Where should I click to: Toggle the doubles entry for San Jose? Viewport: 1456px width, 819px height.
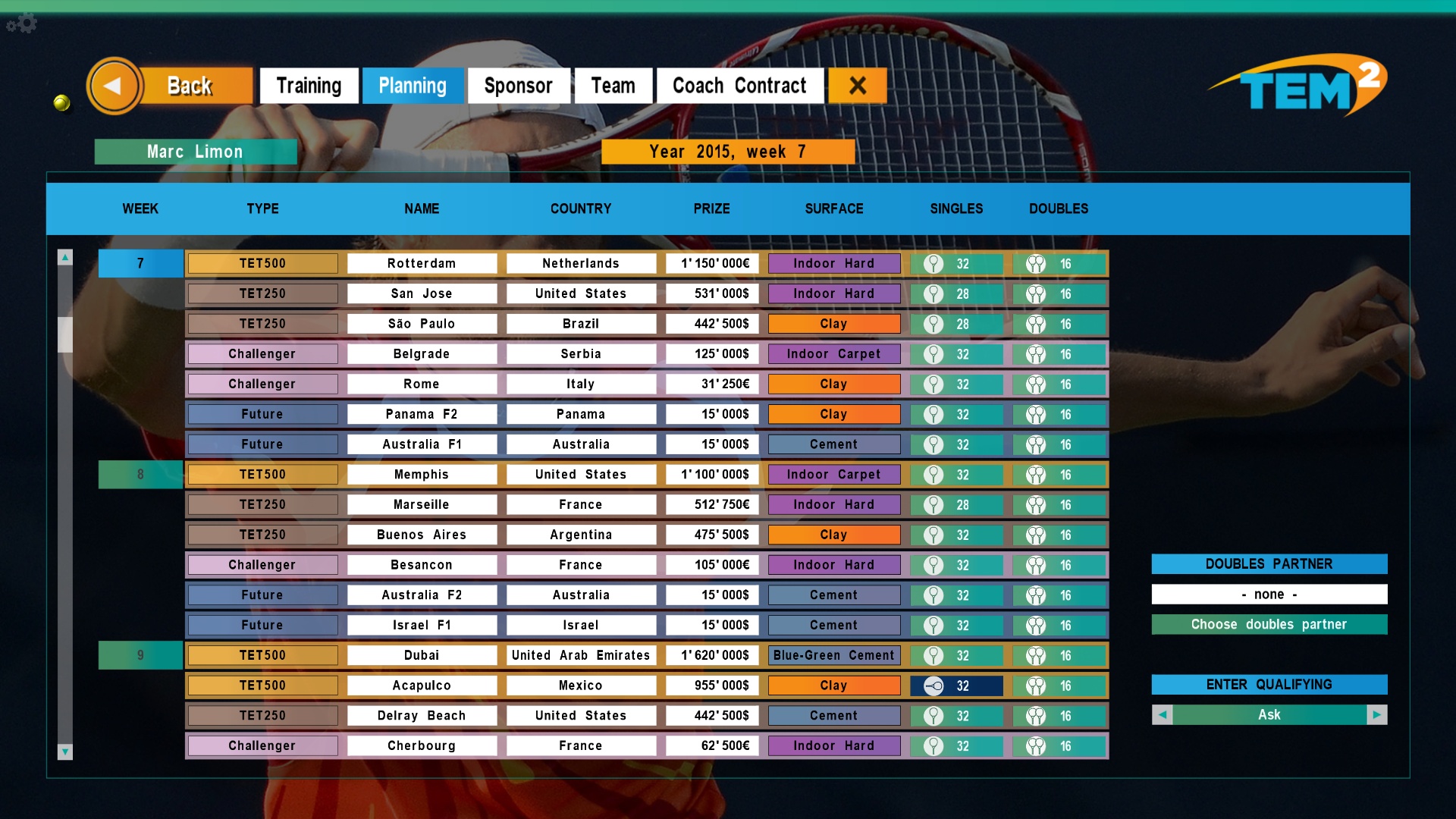pyautogui.click(x=1058, y=294)
